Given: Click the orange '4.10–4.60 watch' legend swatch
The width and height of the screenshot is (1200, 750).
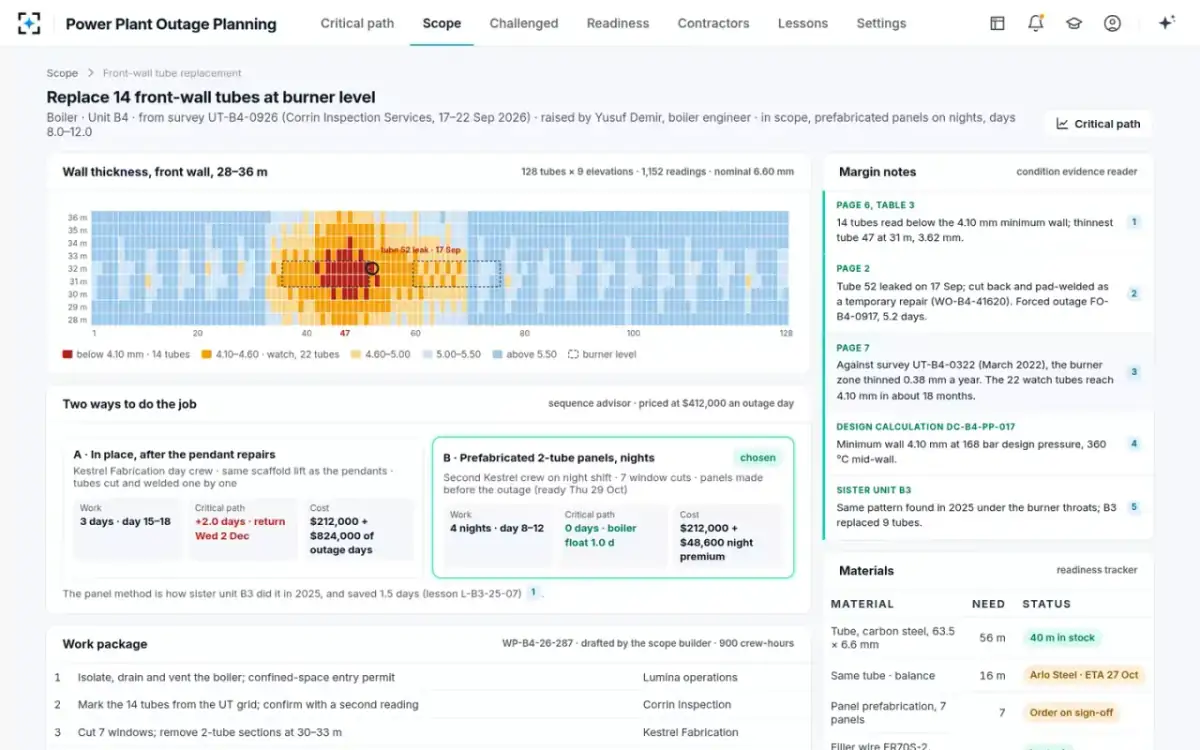Looking at the screenshot, I should [x=206, y=354].
